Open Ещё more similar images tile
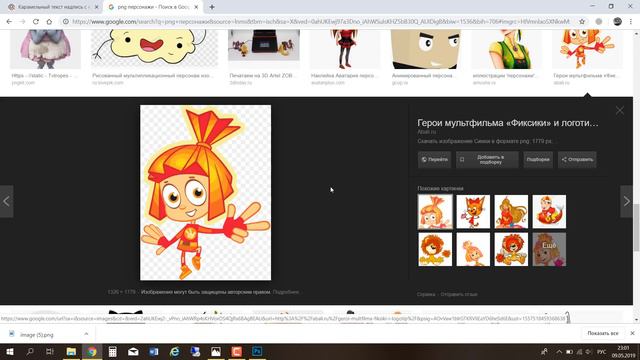This screenshot has height=360, width=640. click(549, 249)
